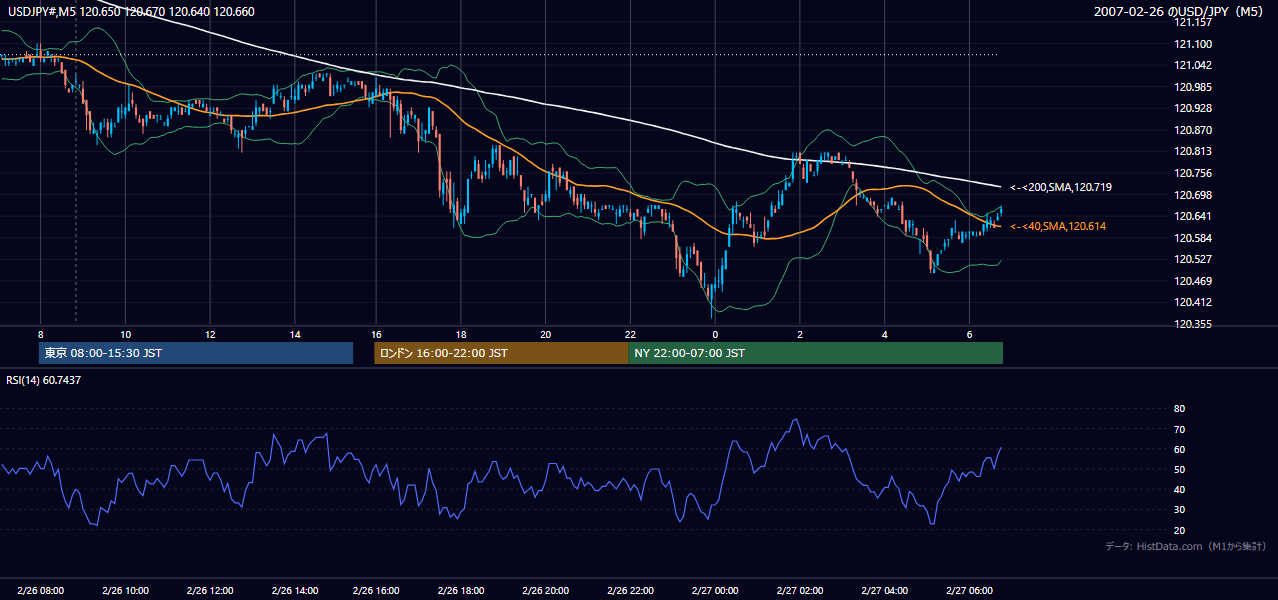The width and height of the screenshot is (1278, 600).
Task: Click the 120.355 price axis label
Action: pyautogui.click(x=1193, y=324)
